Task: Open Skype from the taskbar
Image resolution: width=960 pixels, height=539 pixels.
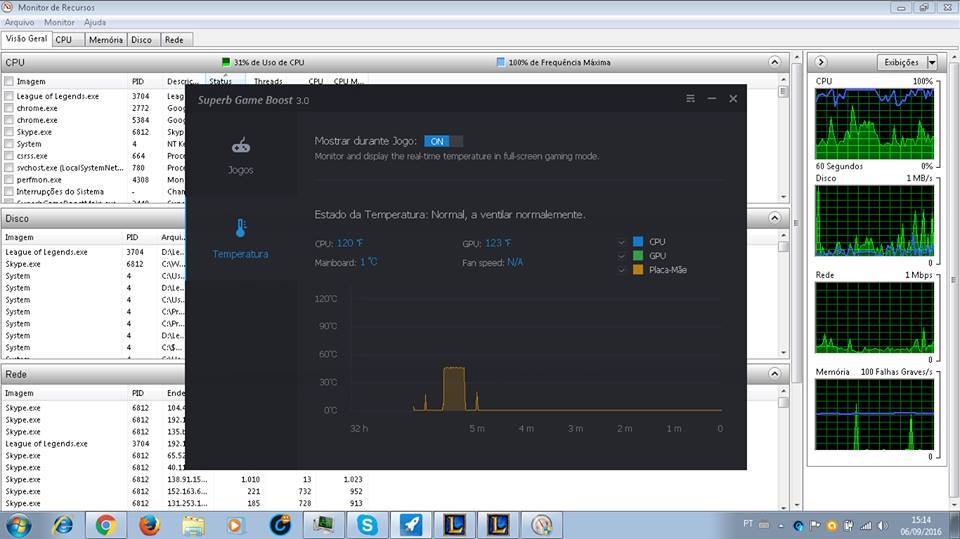Action: pyautogui.click(x=367, y=526)
